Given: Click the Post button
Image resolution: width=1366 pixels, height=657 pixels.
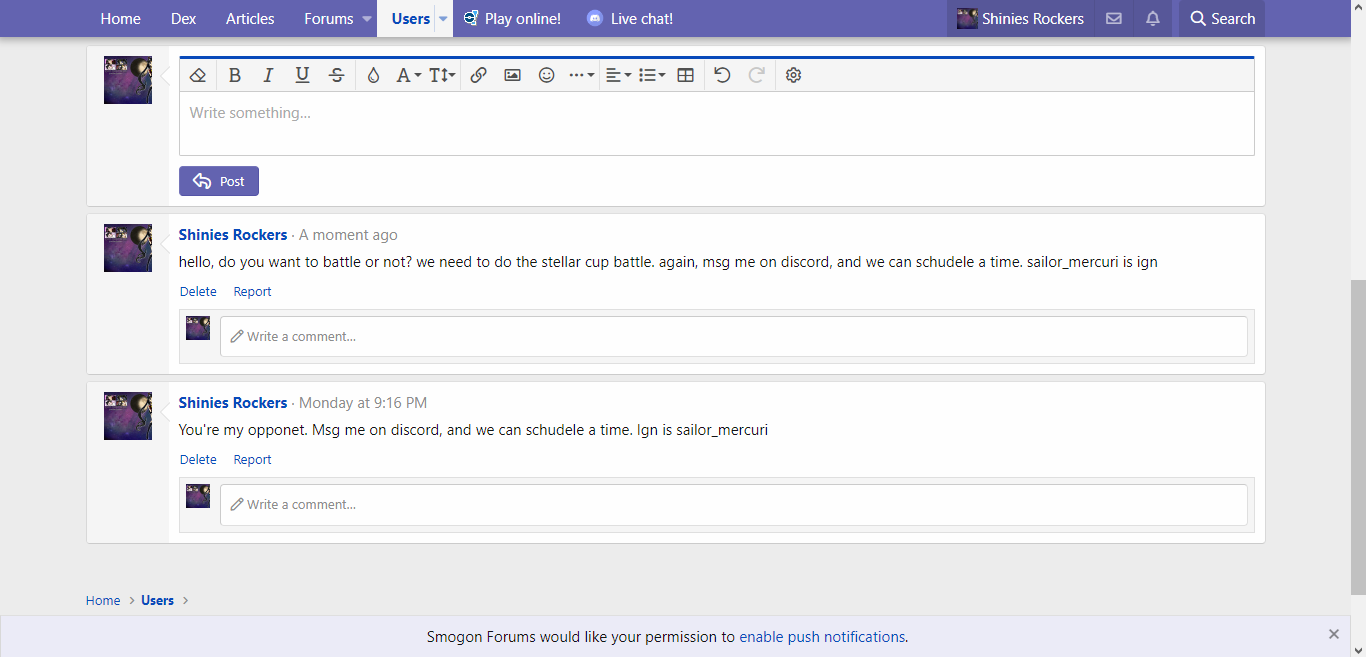Looking at the screenshot, I should [x=219, y=181].
